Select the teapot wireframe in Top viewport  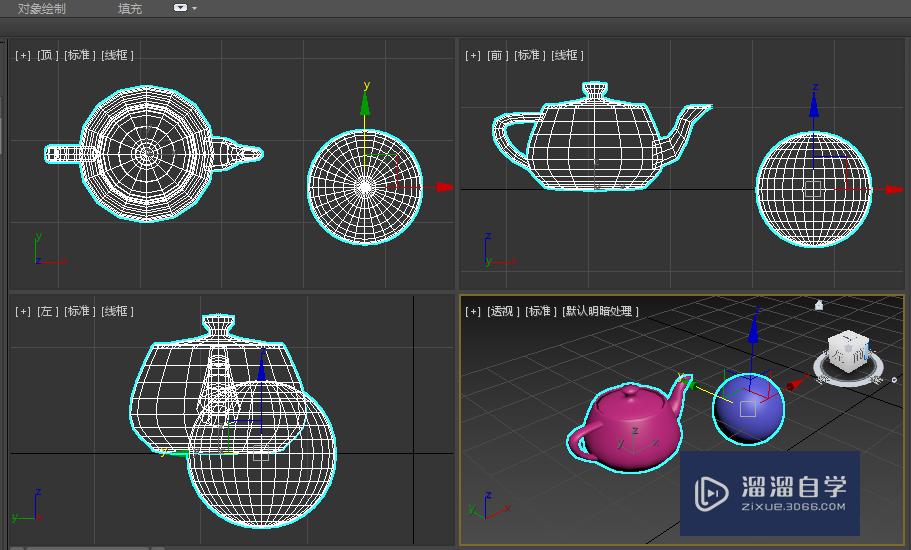coord(148,154)
